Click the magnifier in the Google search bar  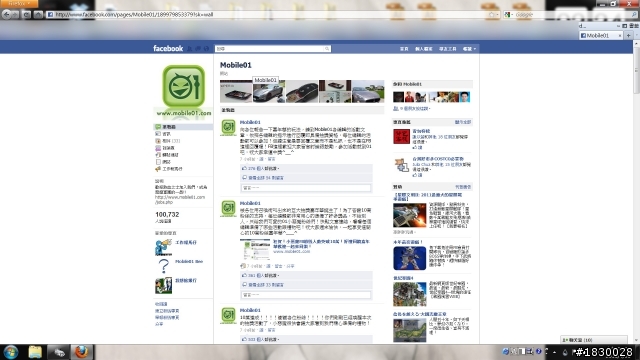point(634,15)
